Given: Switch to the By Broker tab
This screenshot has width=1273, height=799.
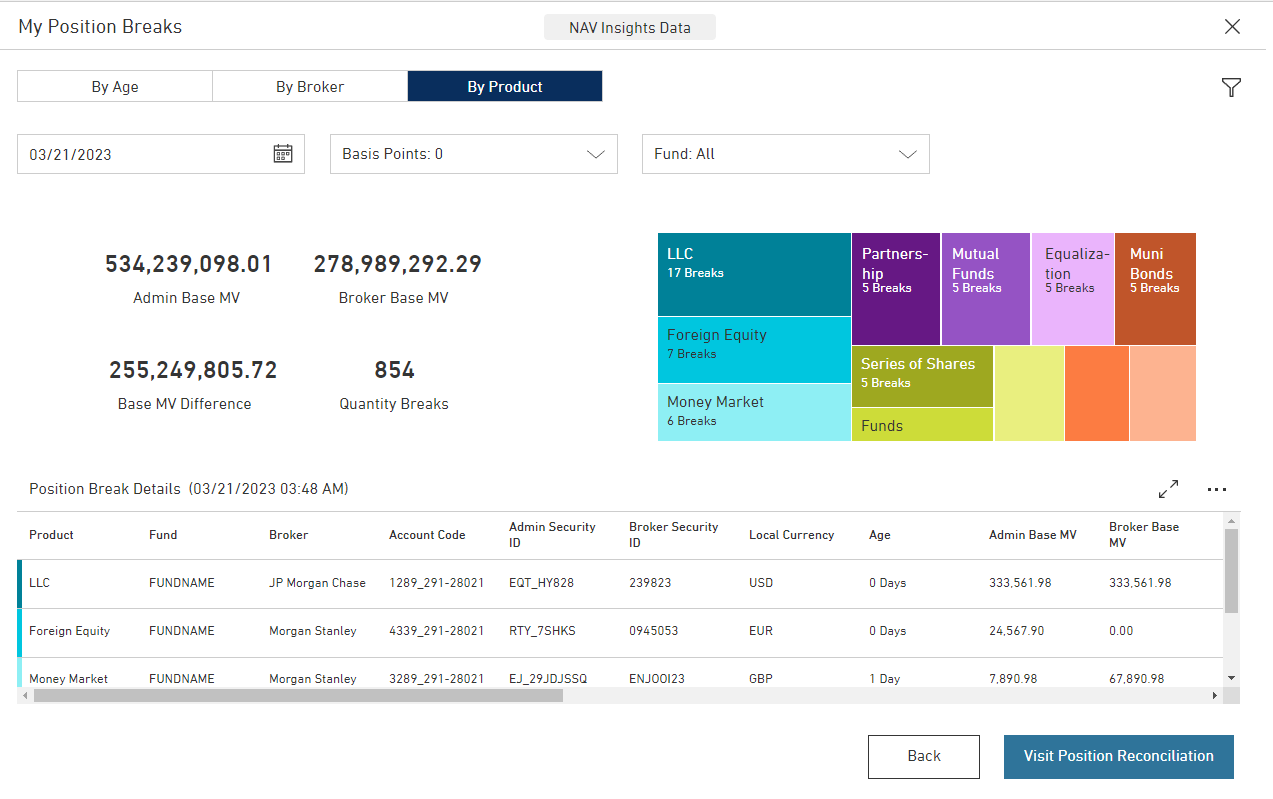Looking at the screenshot, I should pyautogui.click(x=310, y=87).
